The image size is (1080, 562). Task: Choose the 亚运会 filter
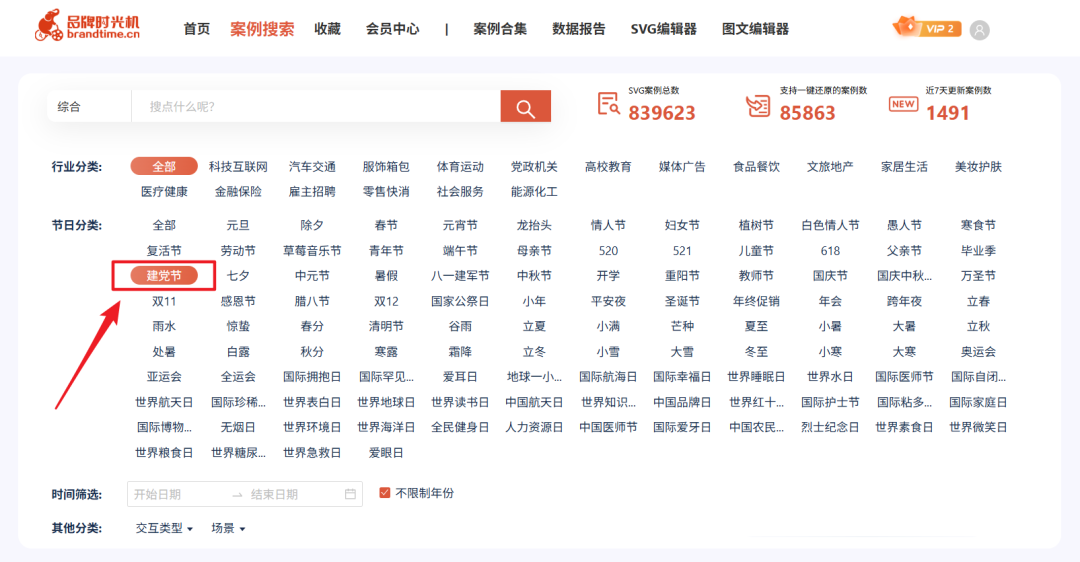164,377
